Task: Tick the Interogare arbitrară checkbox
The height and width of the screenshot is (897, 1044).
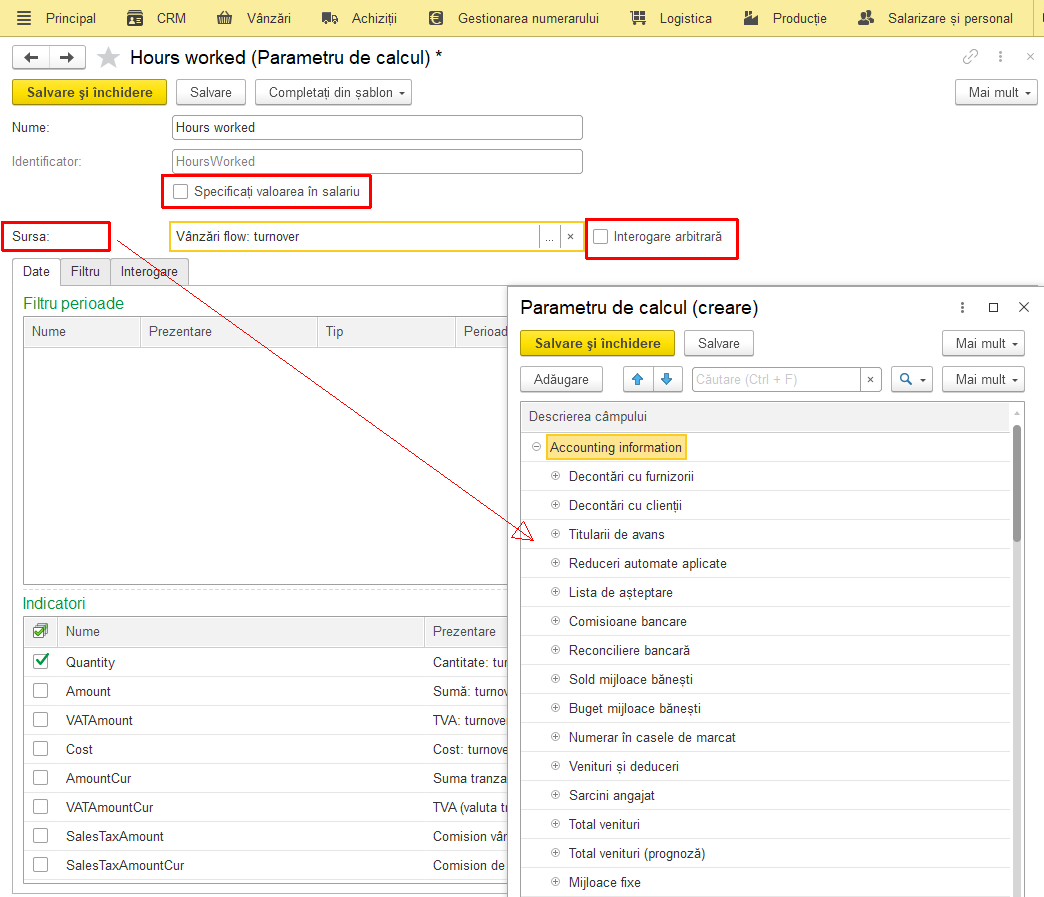Action: [x=601, y=236]
